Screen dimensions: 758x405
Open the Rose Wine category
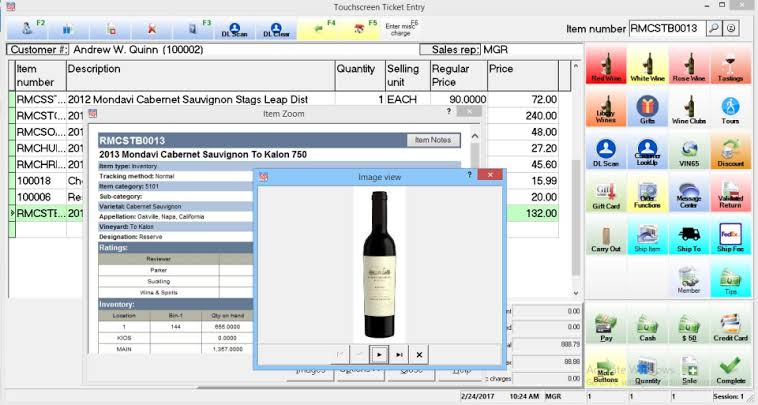[689, 66]
